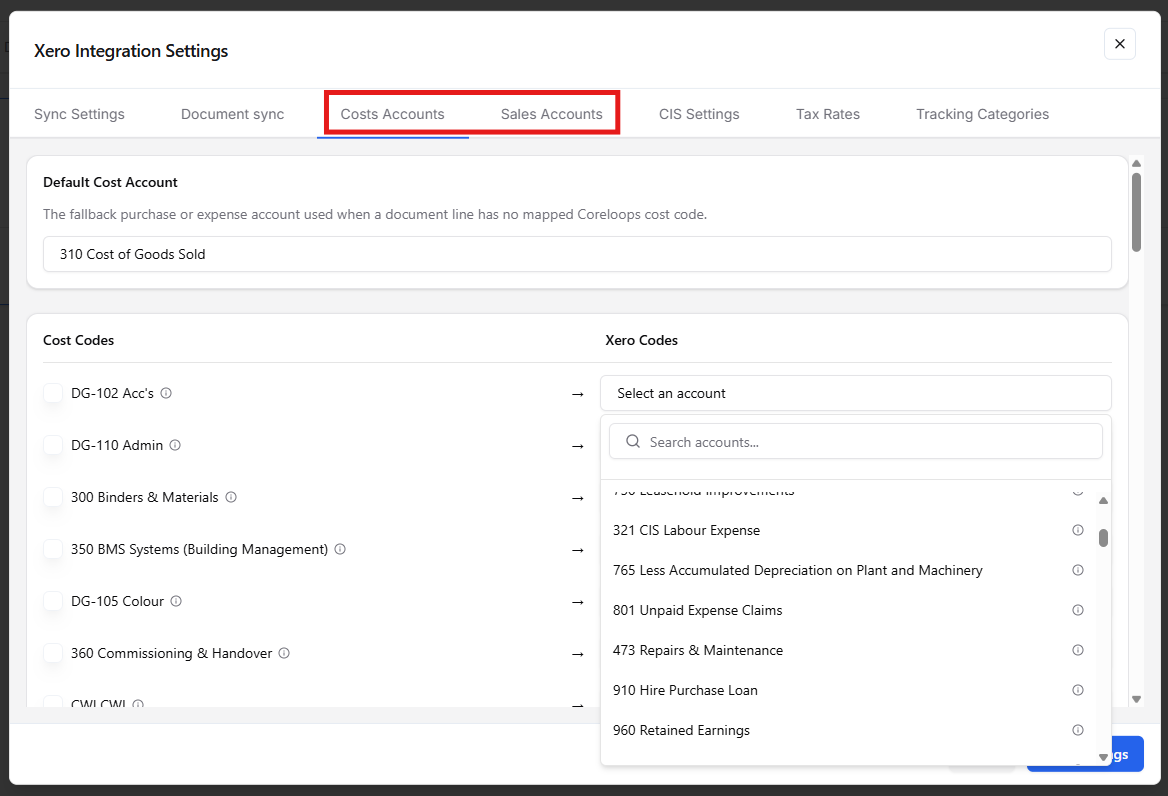Open info icon for 300 Binders & Materials
Viewport: 1168px width, 796px height.
click(x=231, y=497)
